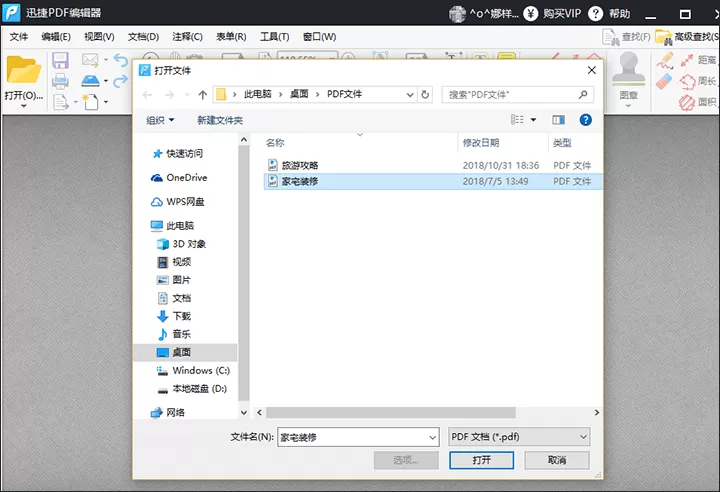The width and height of the screenshot is (720, 492).
Task: Click the Save floppy disk icon
Action: pos(60,61)
